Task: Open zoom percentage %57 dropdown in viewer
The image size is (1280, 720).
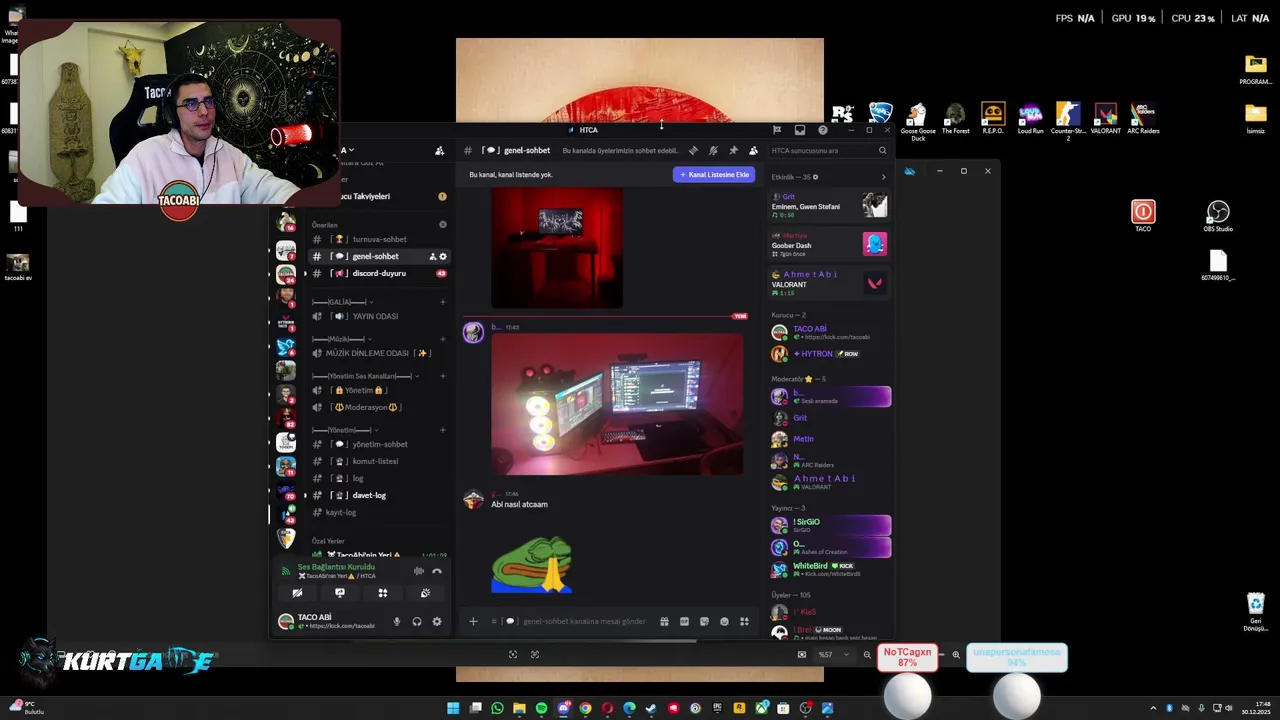Action: 834,655
